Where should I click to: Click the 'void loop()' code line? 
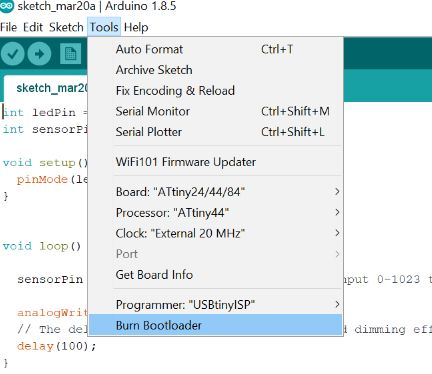(x=42, y=246)
